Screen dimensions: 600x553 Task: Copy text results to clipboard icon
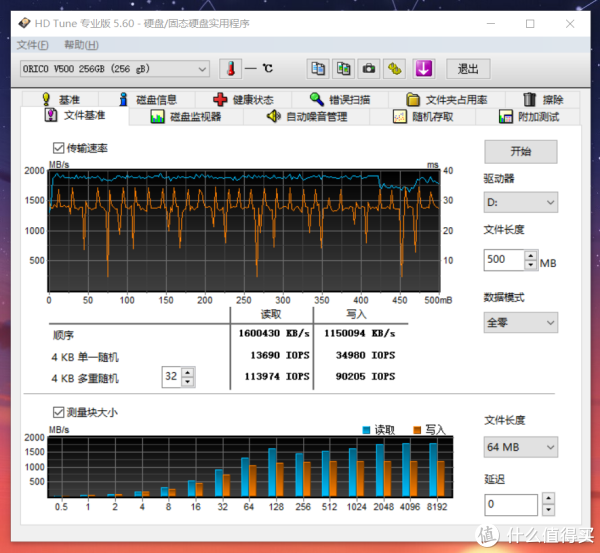click(x=318, y=69)
